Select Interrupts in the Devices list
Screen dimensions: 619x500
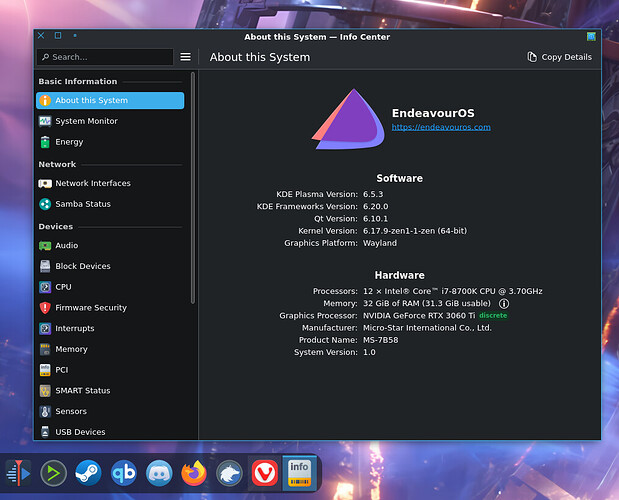pyautogui.click(x=74, y=328)
